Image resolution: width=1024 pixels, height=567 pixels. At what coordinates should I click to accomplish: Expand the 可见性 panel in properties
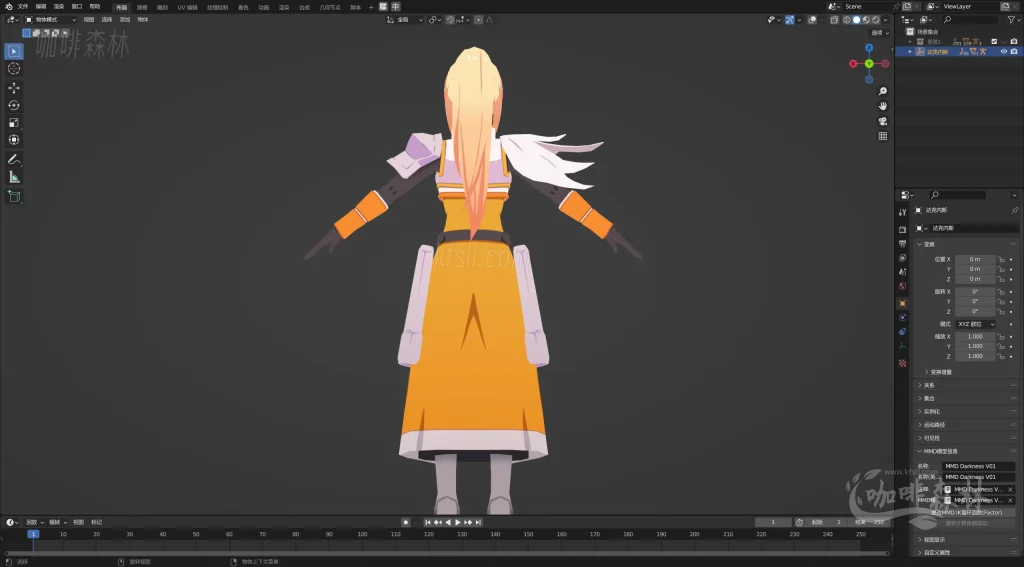pos(930,438)
